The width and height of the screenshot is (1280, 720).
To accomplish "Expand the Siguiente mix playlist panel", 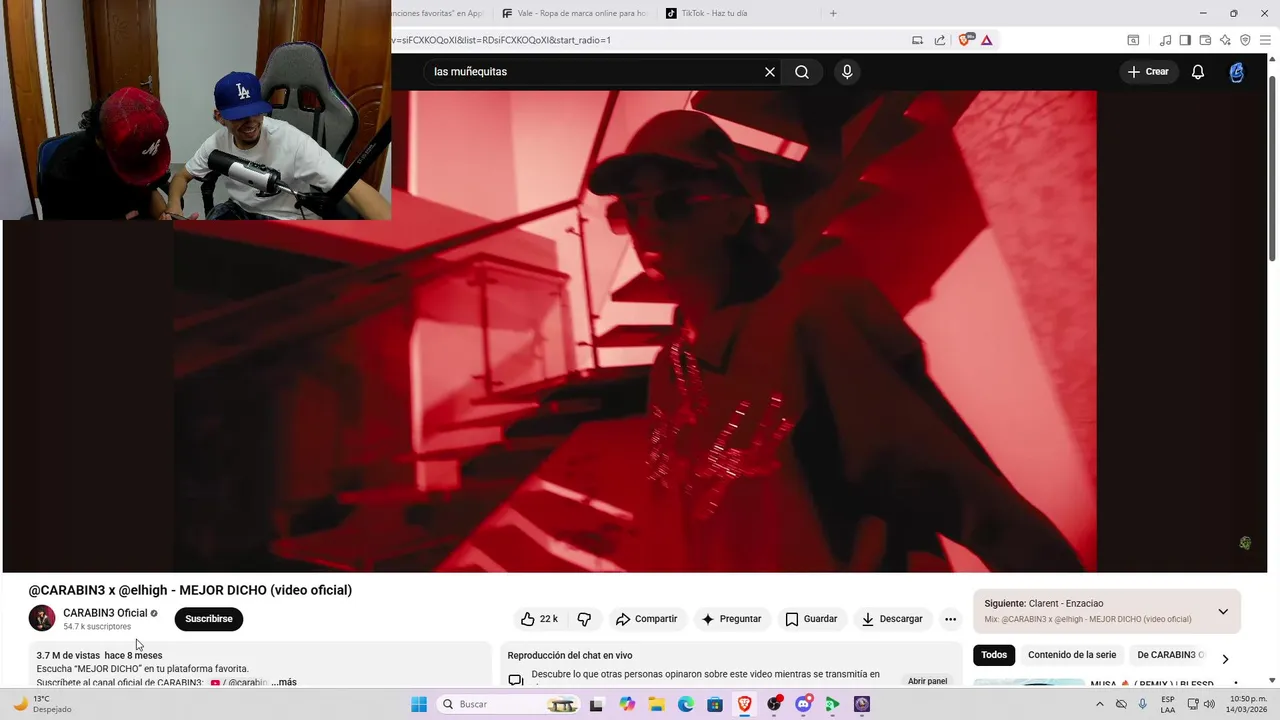I will coord(1223,611).
